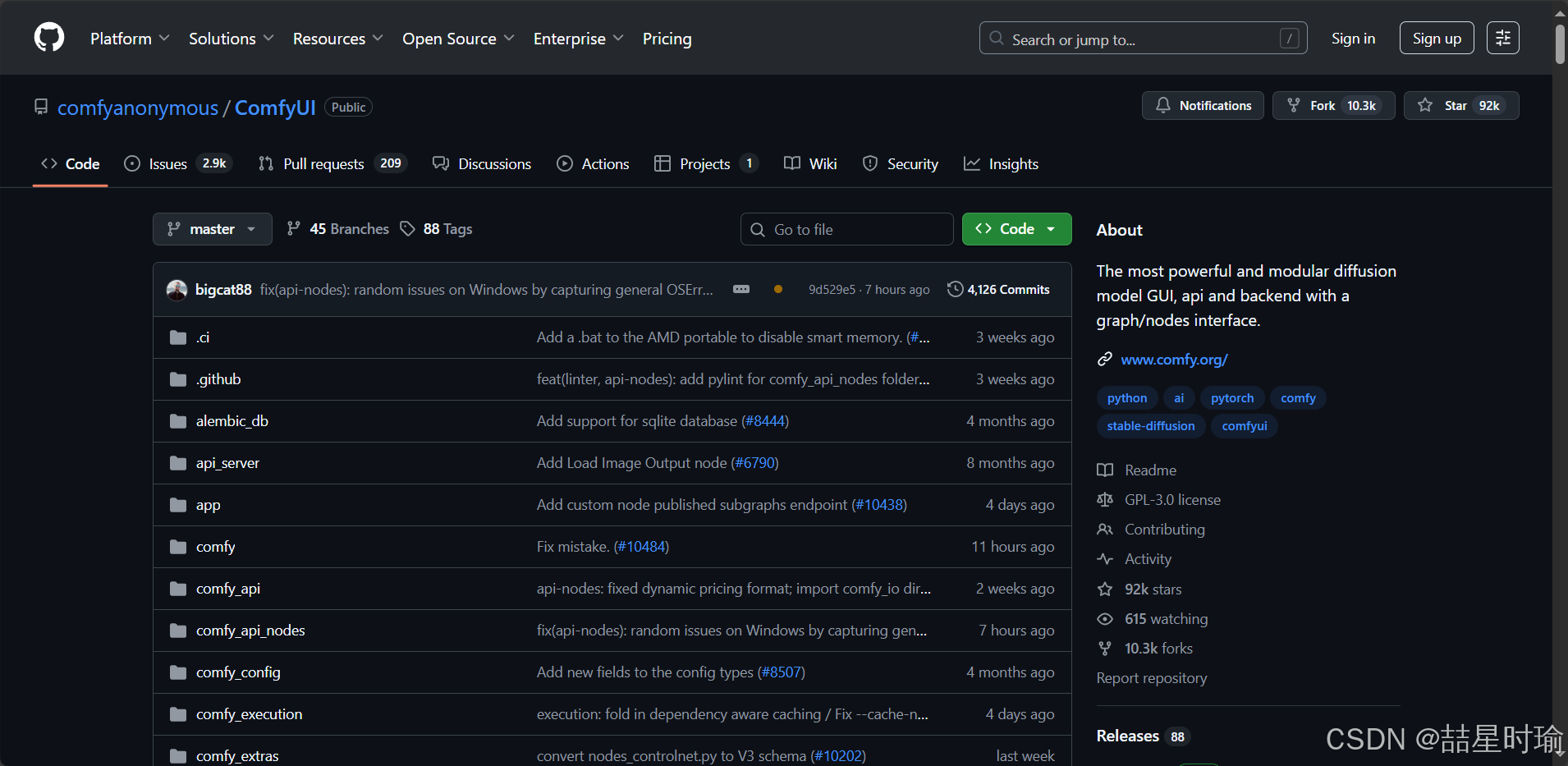Open pull request #10438 link
The image size is (1568, 766).
(881, 505)
